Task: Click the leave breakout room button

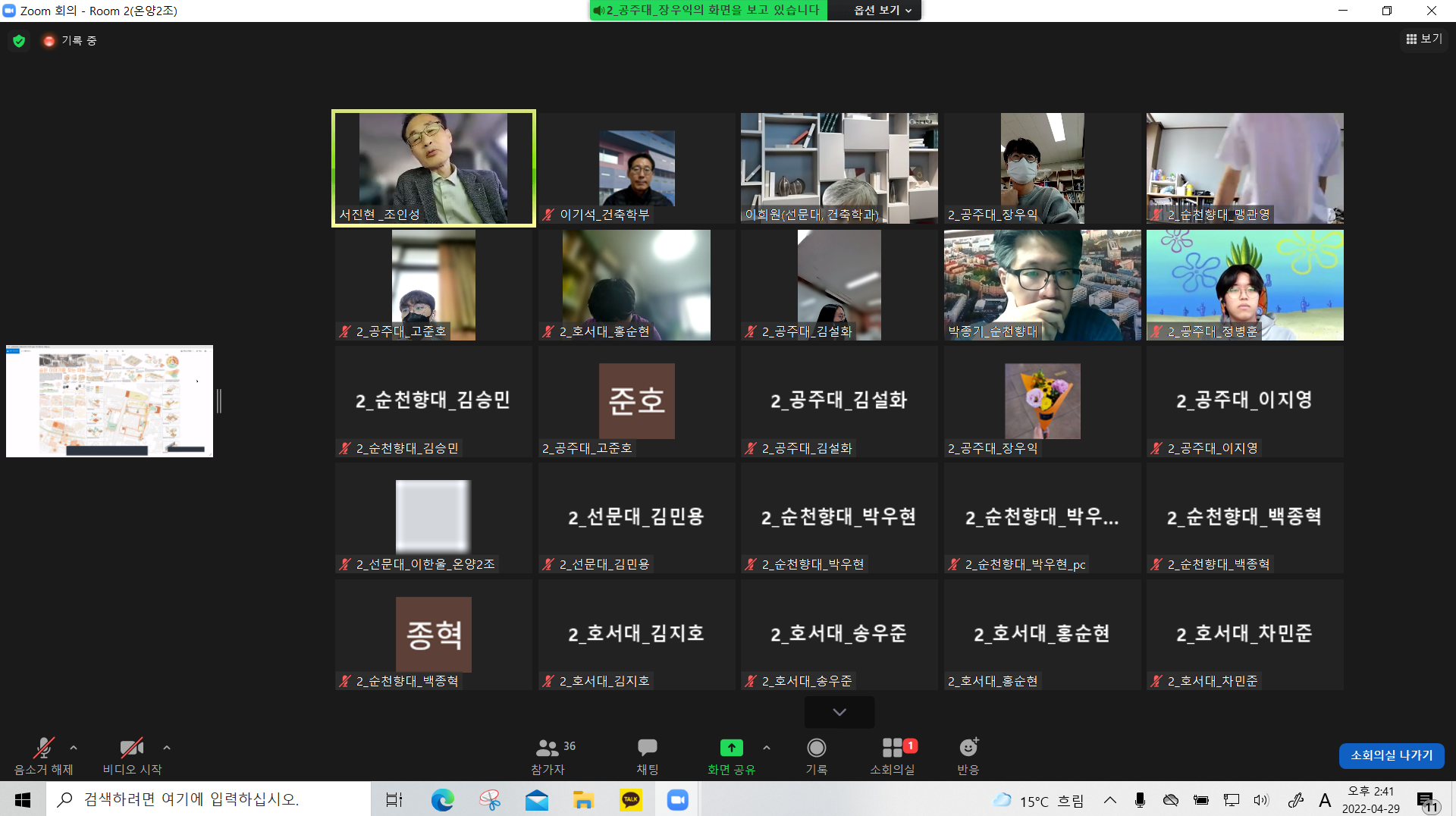Action: click(x=1391, y=755)
